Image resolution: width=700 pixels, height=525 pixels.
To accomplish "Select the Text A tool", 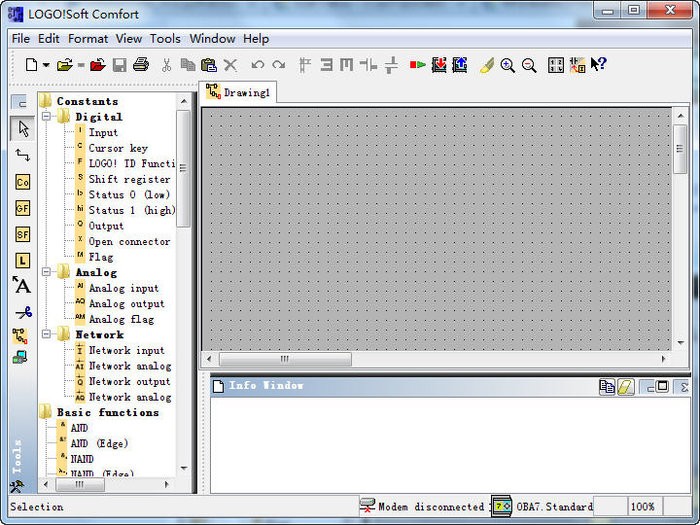I will pyautogui.click(x=22, y=285).
